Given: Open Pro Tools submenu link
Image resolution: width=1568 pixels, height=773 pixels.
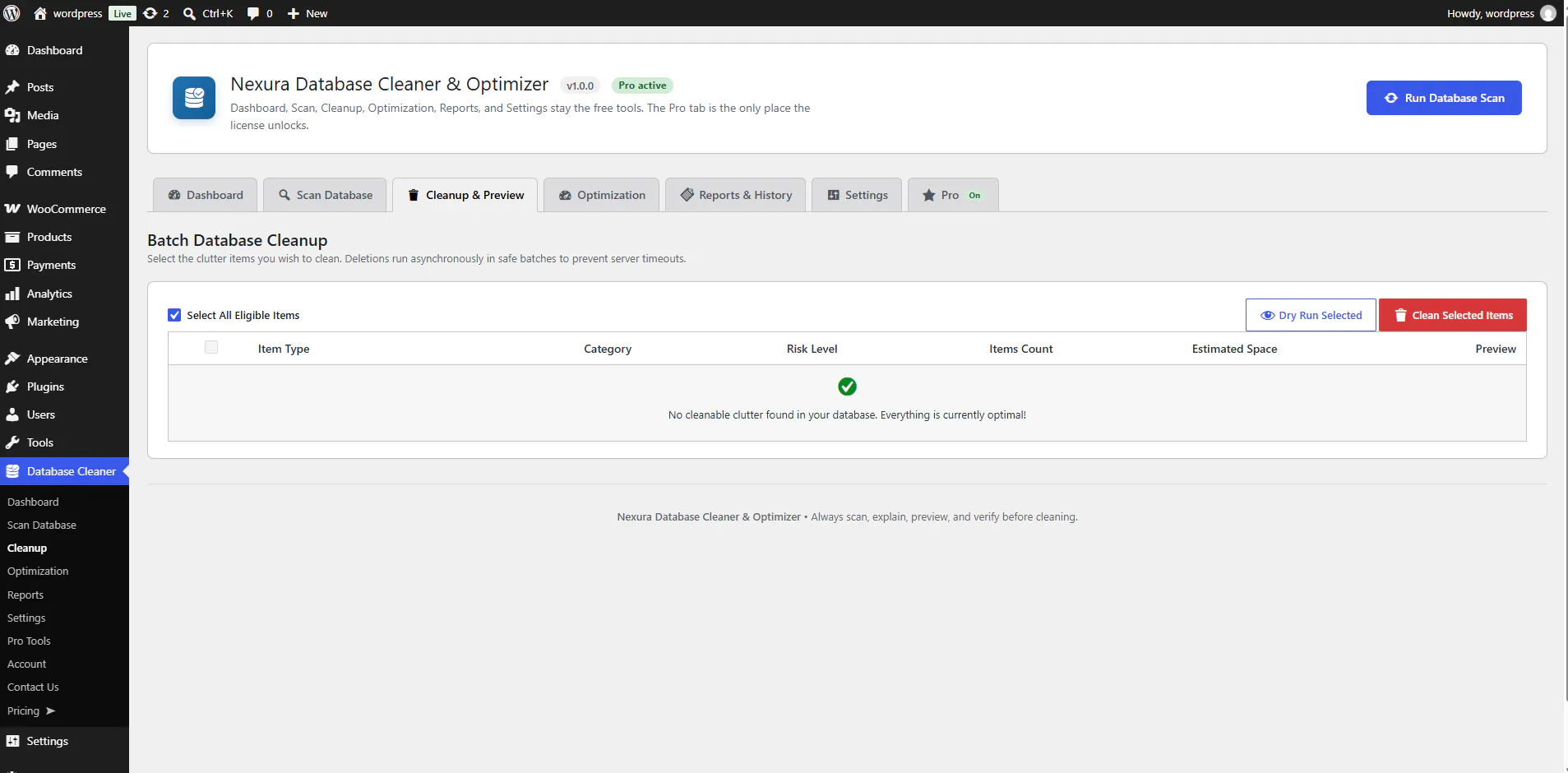Looking at the screenshot, I should tap(29, 641).
